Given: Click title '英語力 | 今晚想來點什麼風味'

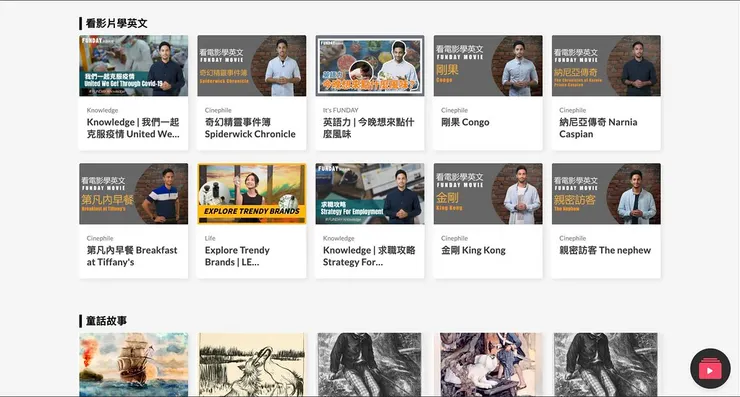Looking at the screenshot, I should [x=369, y=128].
